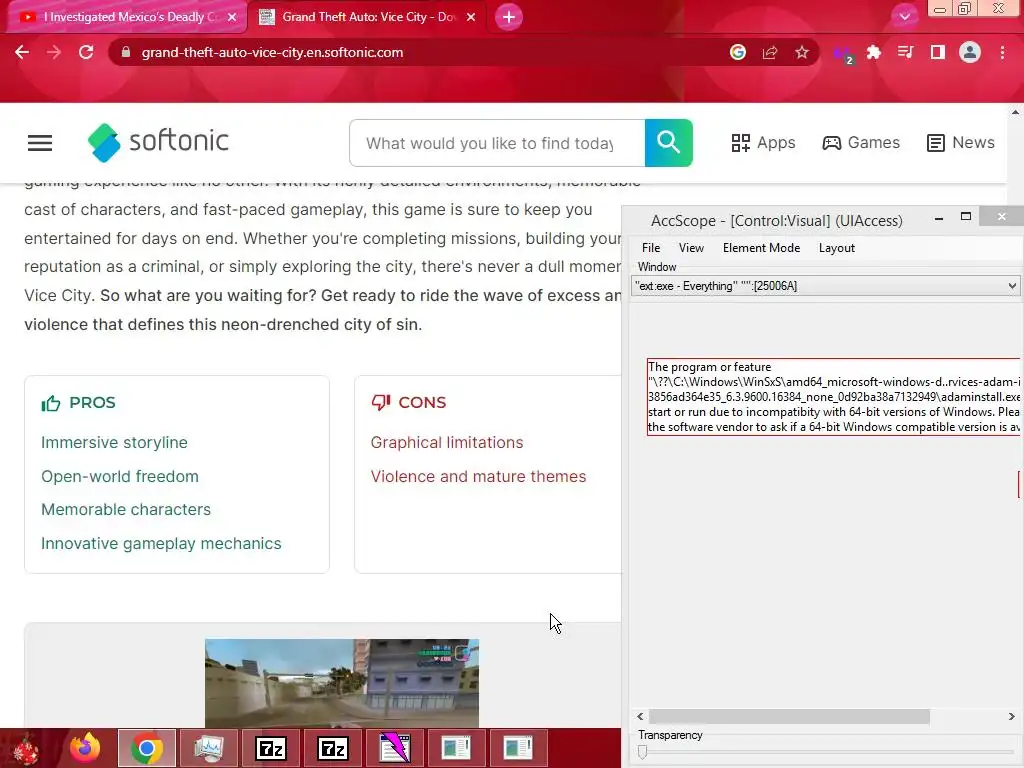The width and height of the screenshot is (1024, 768).
Task: Open the Extensions puzzle menu
Action: [x=874, y=52]
